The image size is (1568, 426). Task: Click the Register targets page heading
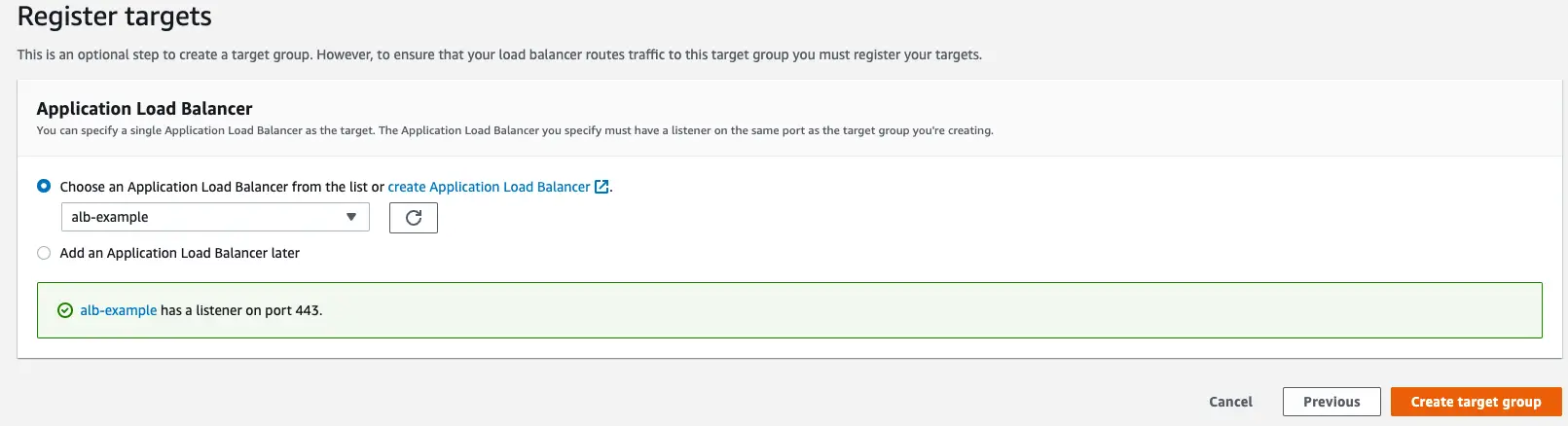tap(115, 17)
